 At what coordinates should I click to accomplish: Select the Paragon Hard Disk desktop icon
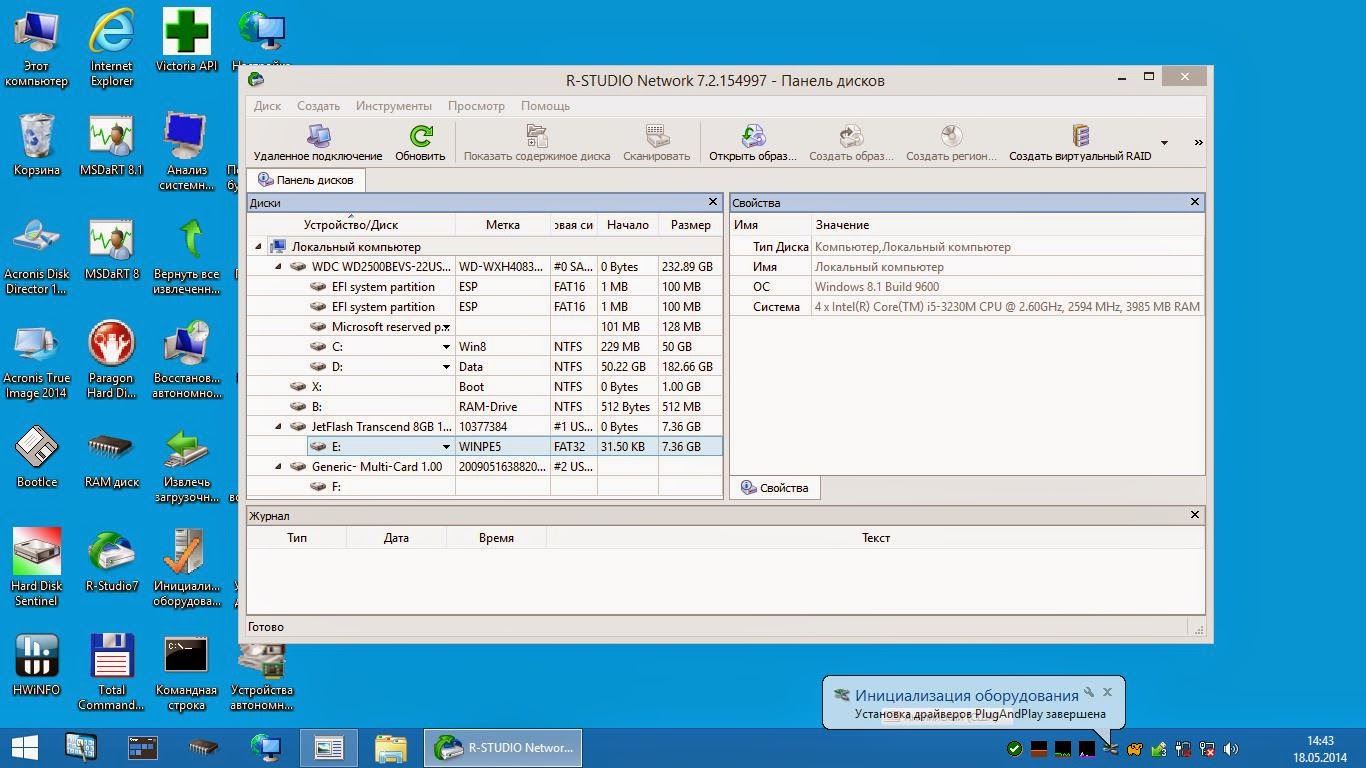(x=111, y=360)
